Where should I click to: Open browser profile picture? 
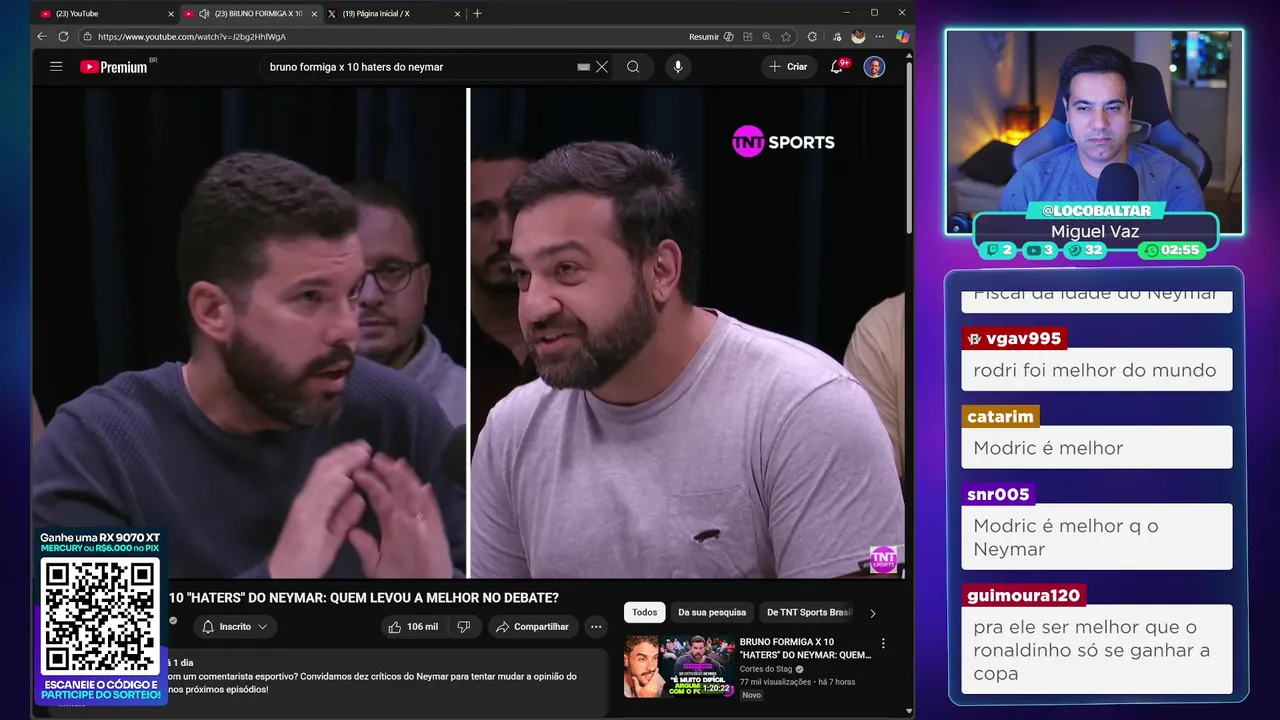click(x=858, y=36)
